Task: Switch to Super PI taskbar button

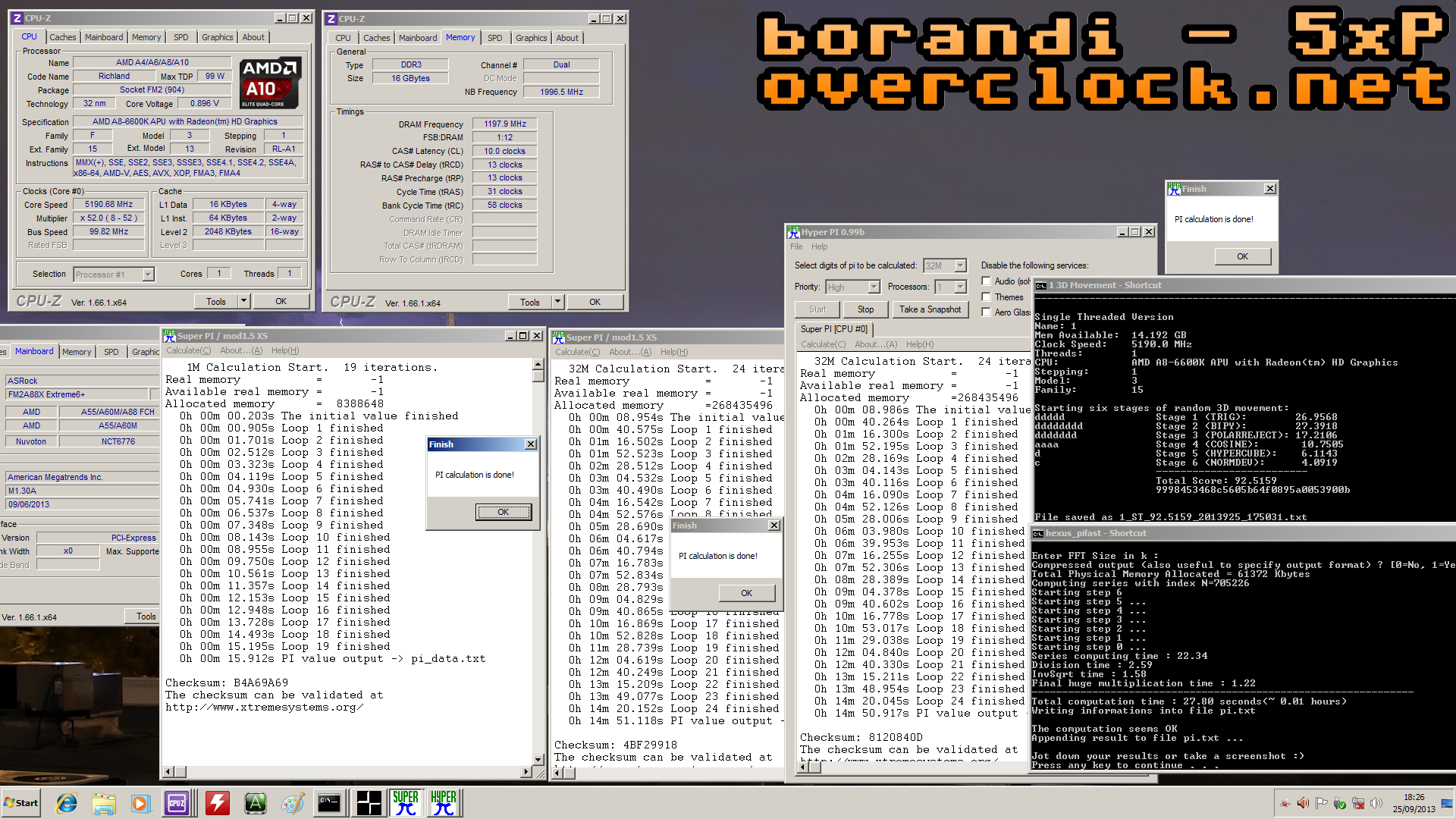Action: [x=406, y=802]
